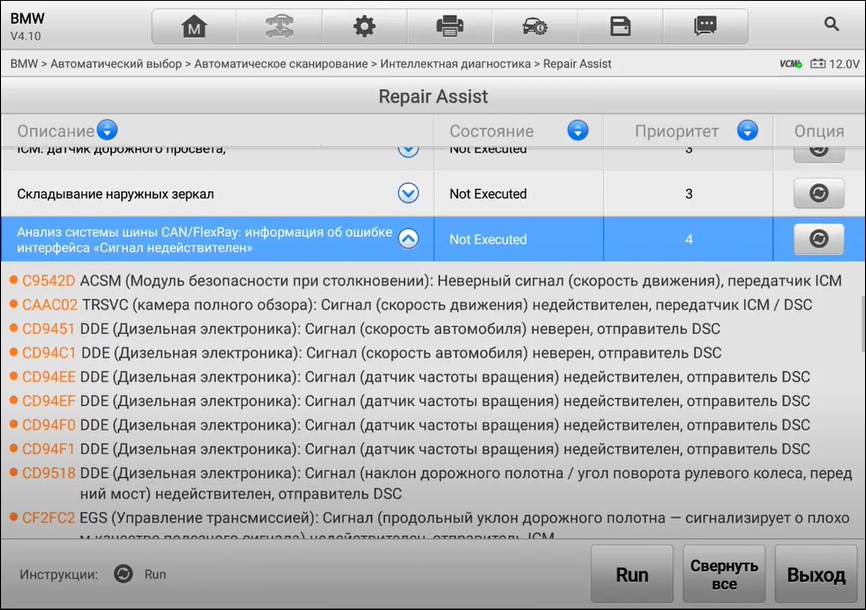Click Not Executed status of mirror folding row
The height and width of the screenshot is (610, 866).
(488, 194)
